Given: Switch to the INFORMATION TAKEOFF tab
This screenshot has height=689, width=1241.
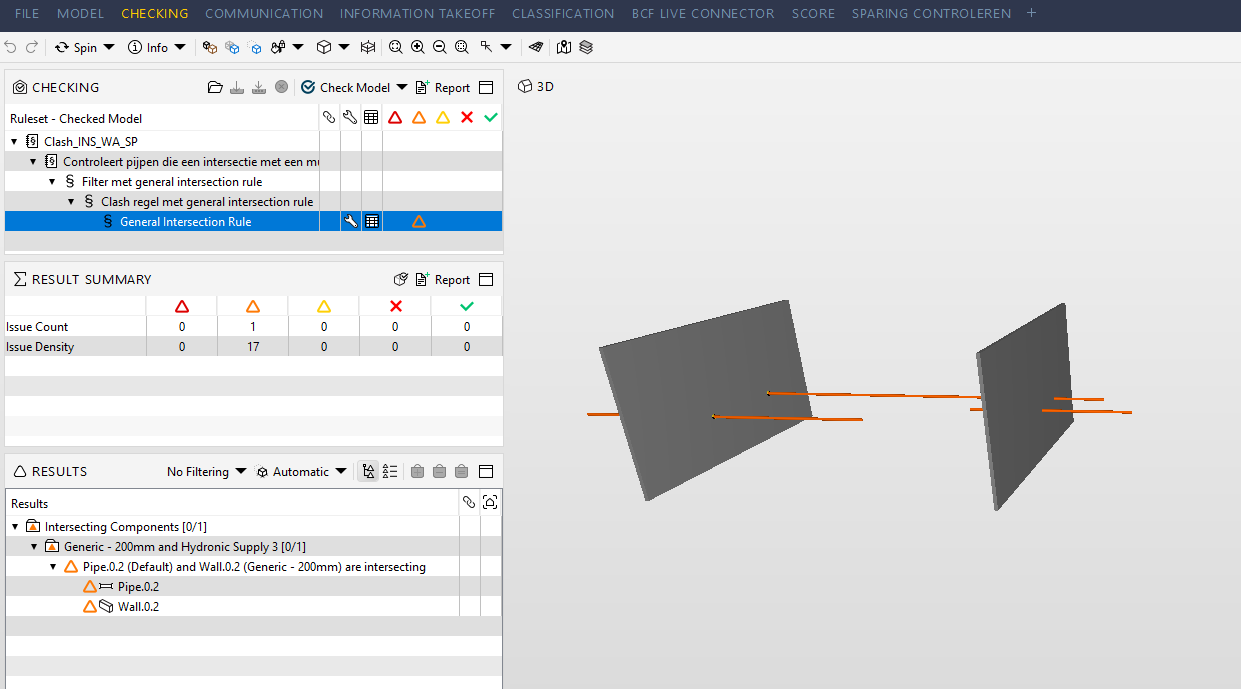Looking at the screenshot, I should pos(417,14).
